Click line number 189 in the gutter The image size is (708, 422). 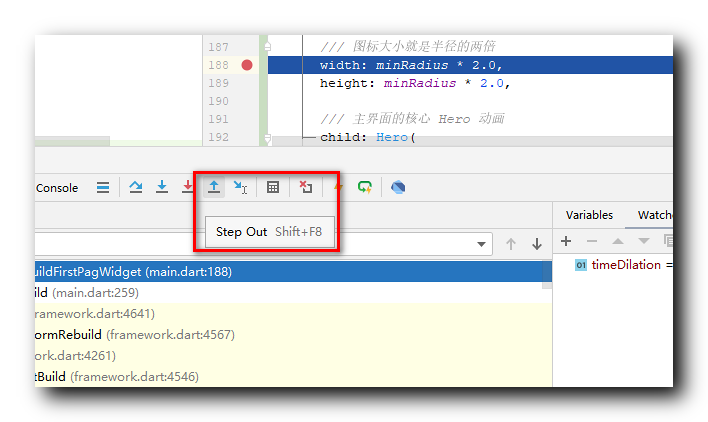point(219,83)
